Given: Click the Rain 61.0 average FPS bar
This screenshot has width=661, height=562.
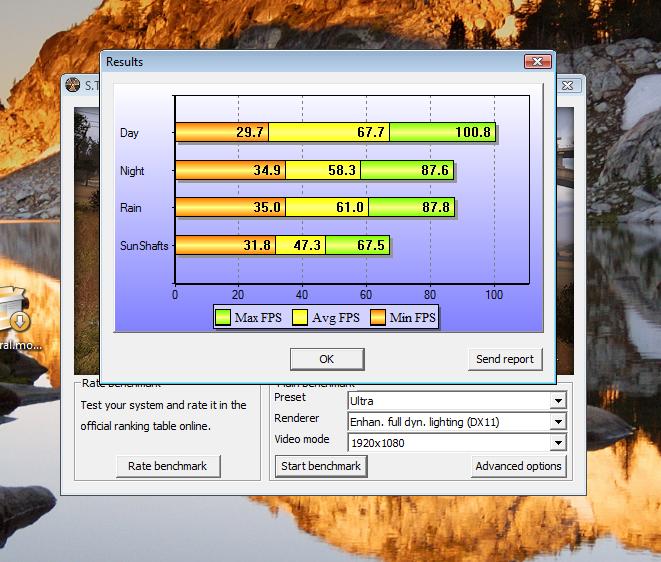Looking at the screenshot, I should coord(327,207).
